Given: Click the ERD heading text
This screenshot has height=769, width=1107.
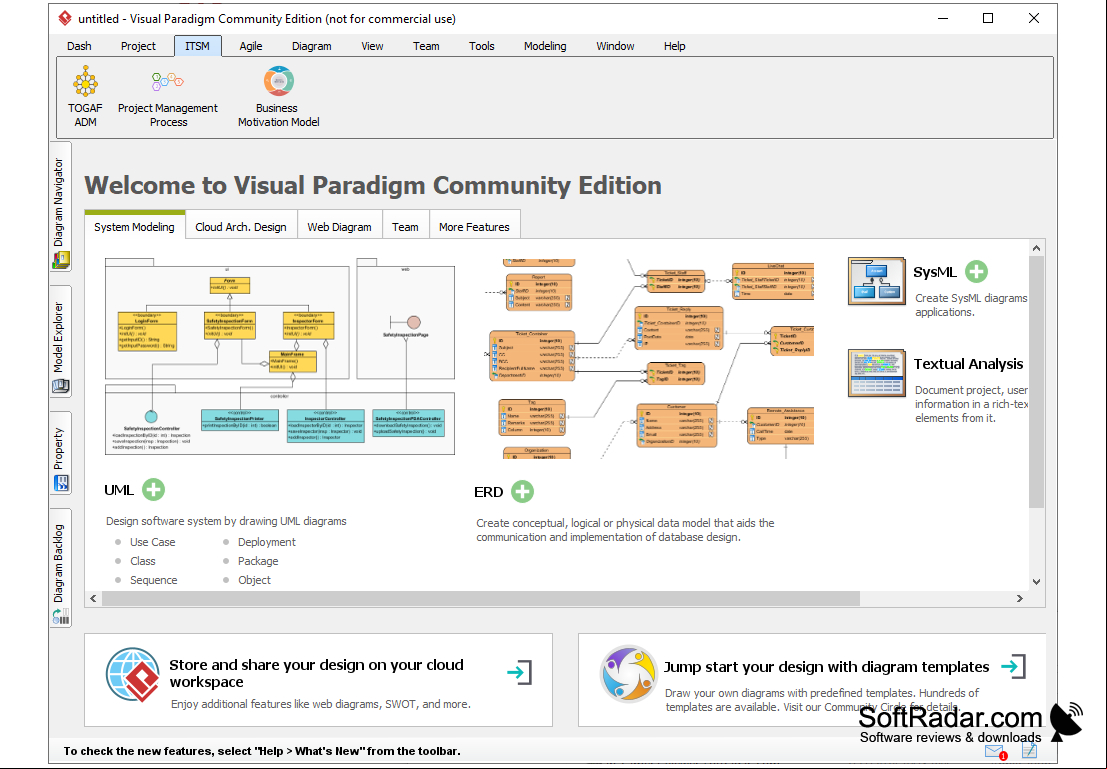Looking at the screenshot, I should tap(489, 492).
